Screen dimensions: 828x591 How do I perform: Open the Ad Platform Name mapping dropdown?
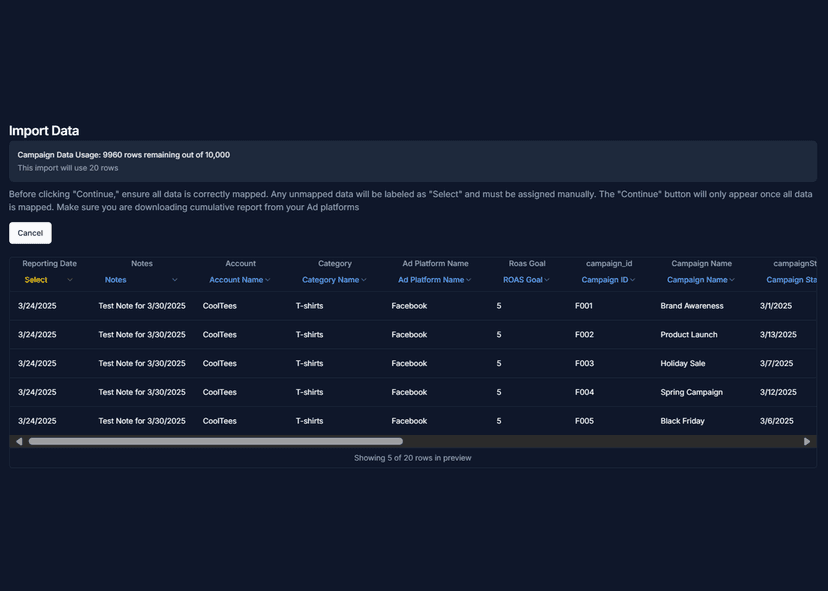[x=435, y=280]
